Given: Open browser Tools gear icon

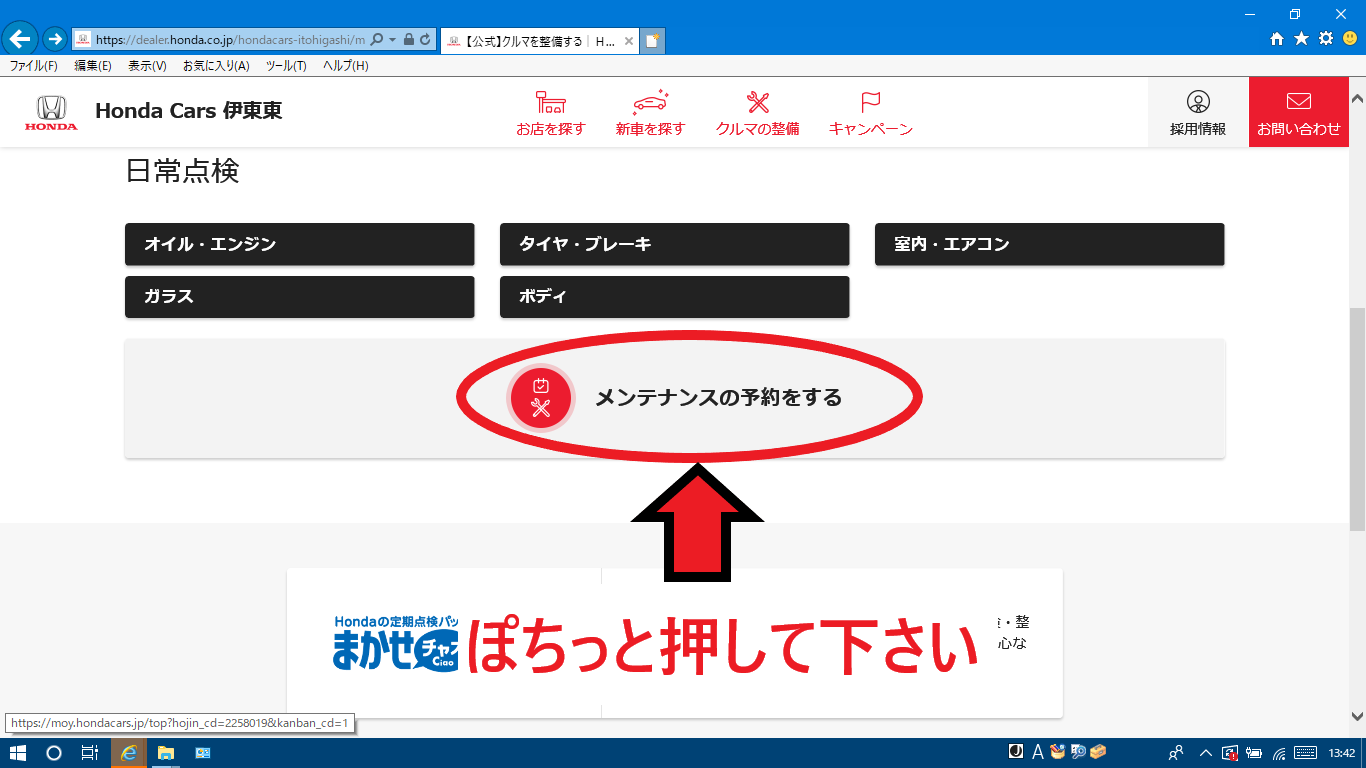Looking at the screenshot, I should [x=1326, y=39].
